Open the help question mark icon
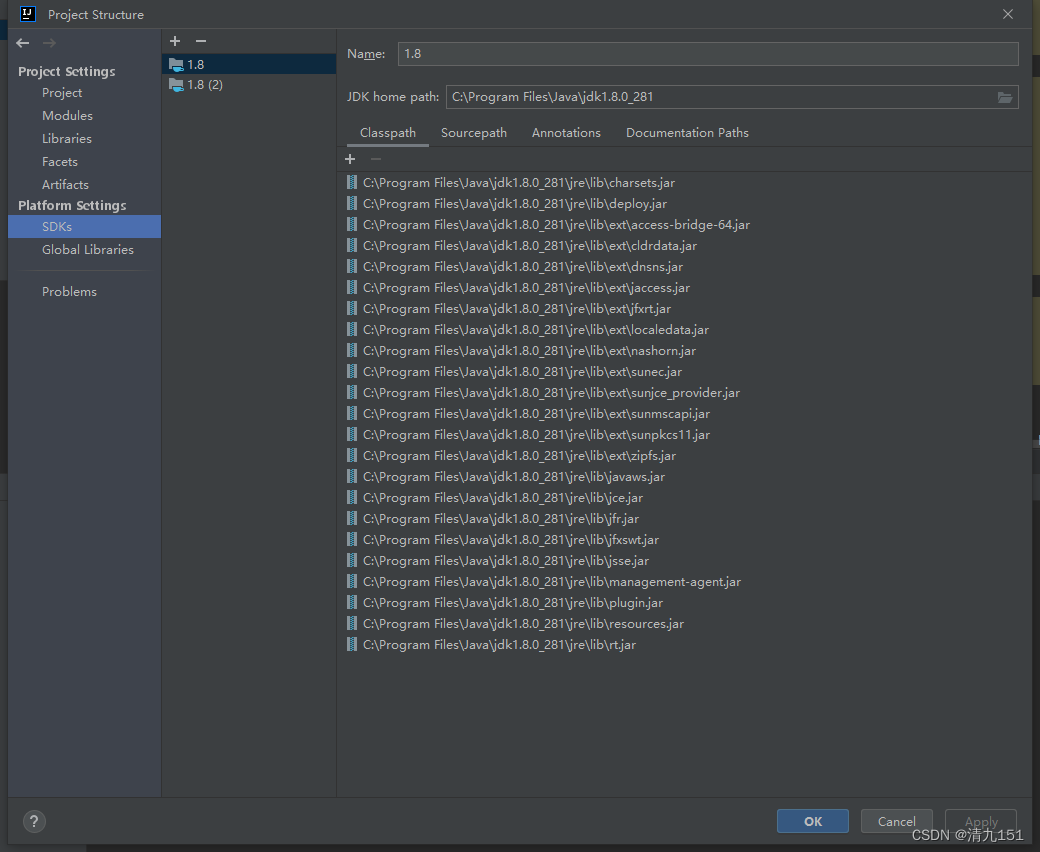1040x852 pixels. [x=33, y=821]
